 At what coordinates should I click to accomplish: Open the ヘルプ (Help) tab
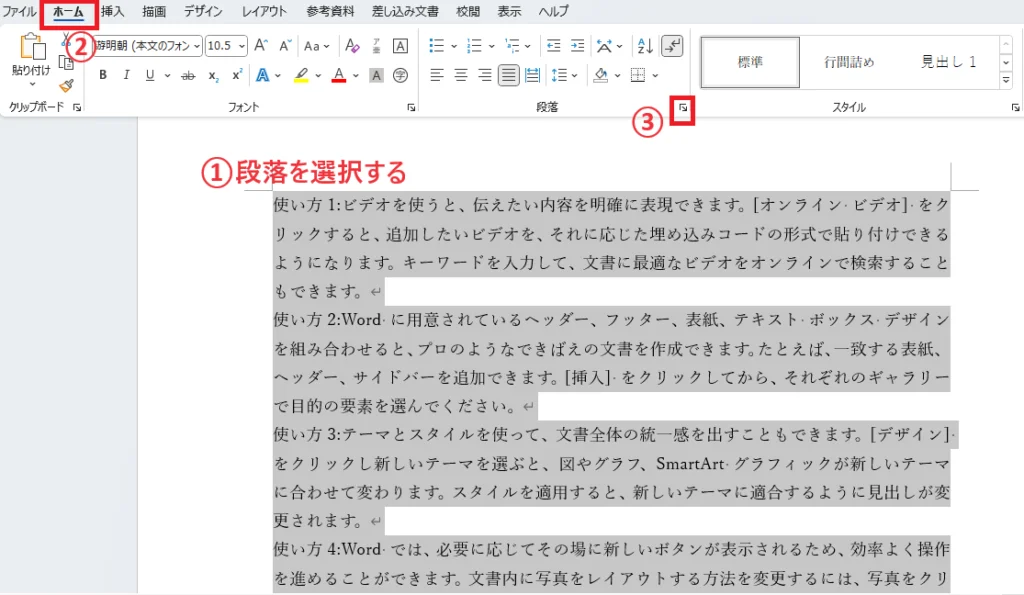(553, 12)
